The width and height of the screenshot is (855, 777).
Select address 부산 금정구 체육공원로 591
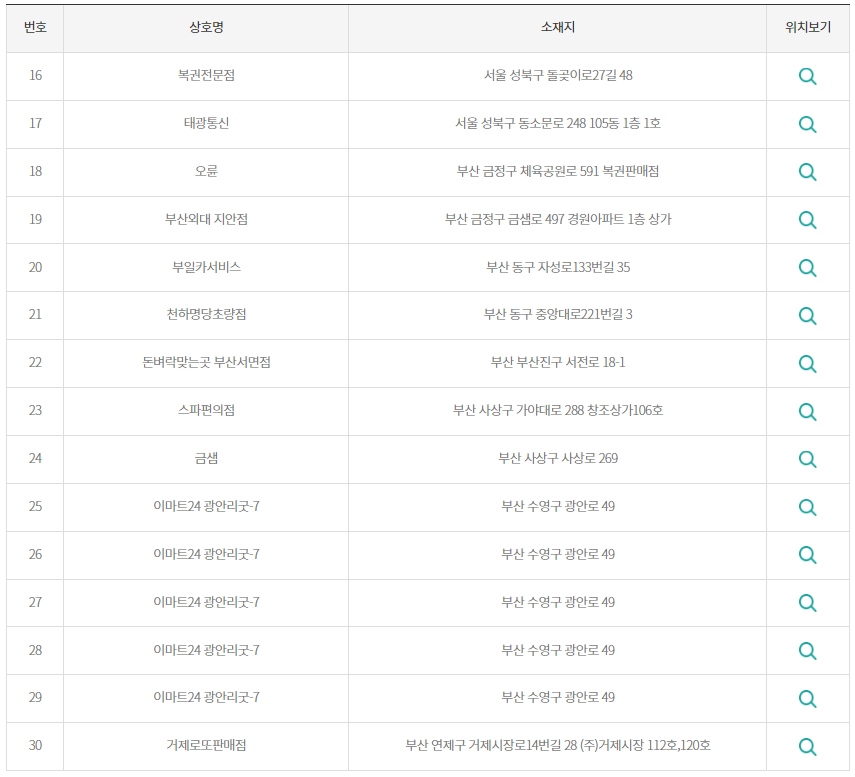point(558,171)
